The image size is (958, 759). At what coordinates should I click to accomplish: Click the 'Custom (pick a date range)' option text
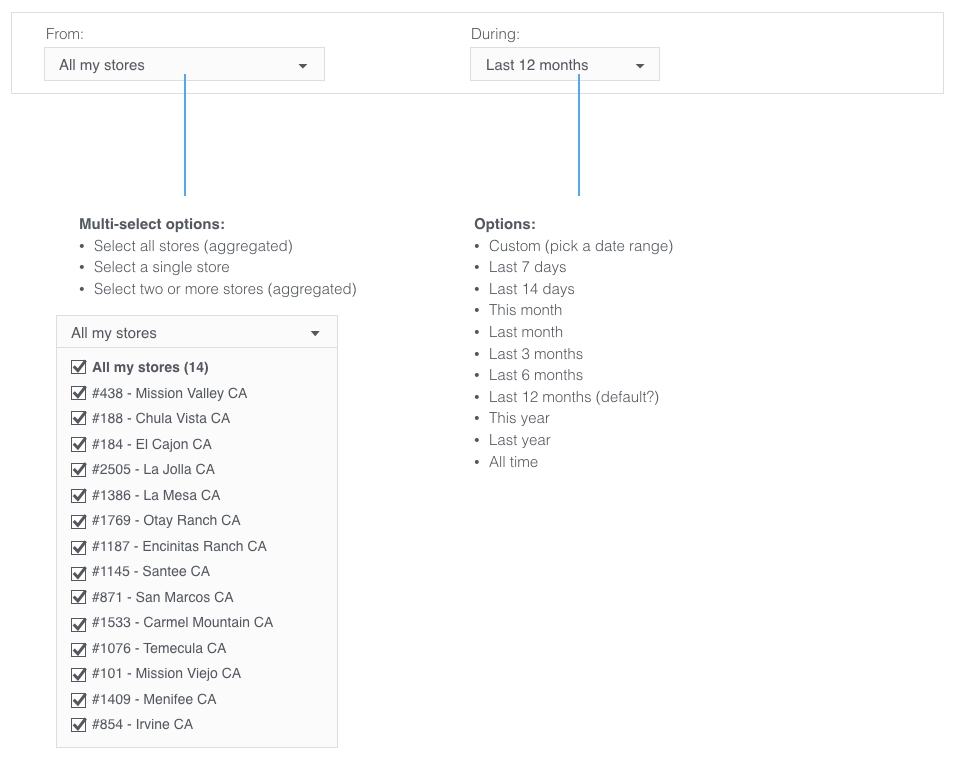point(580,246)
